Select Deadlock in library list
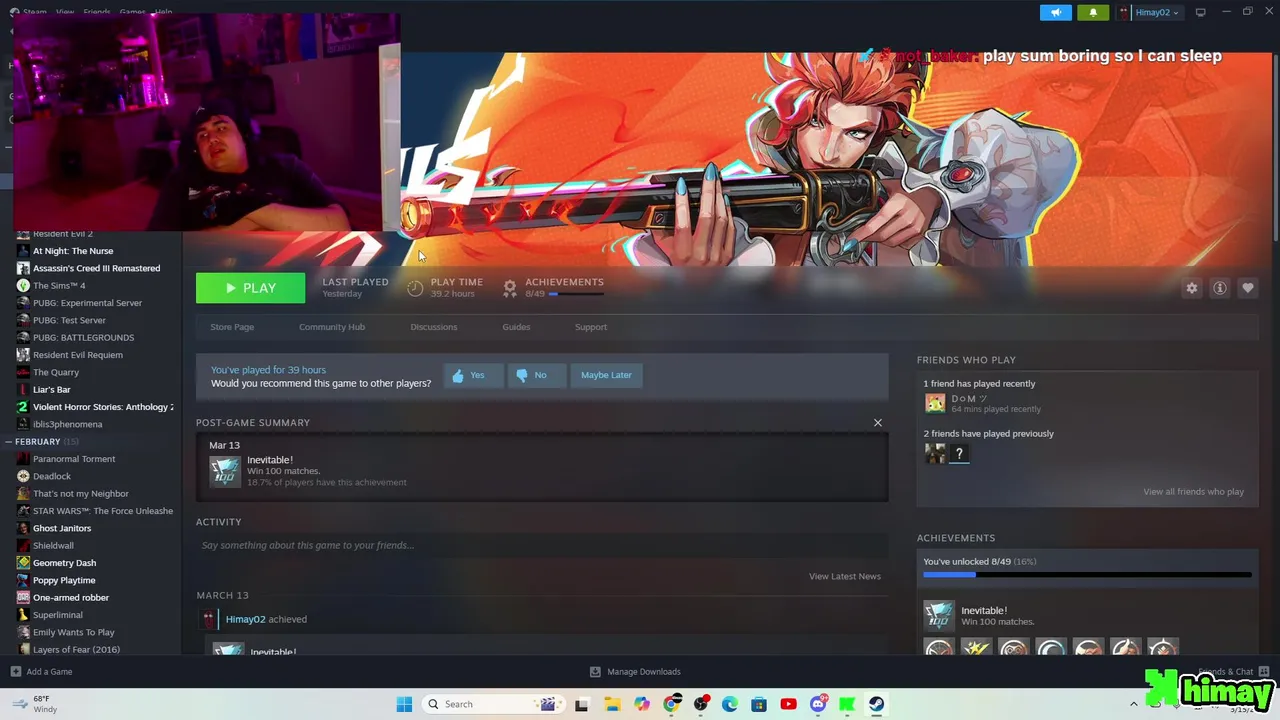 (52, 476)
